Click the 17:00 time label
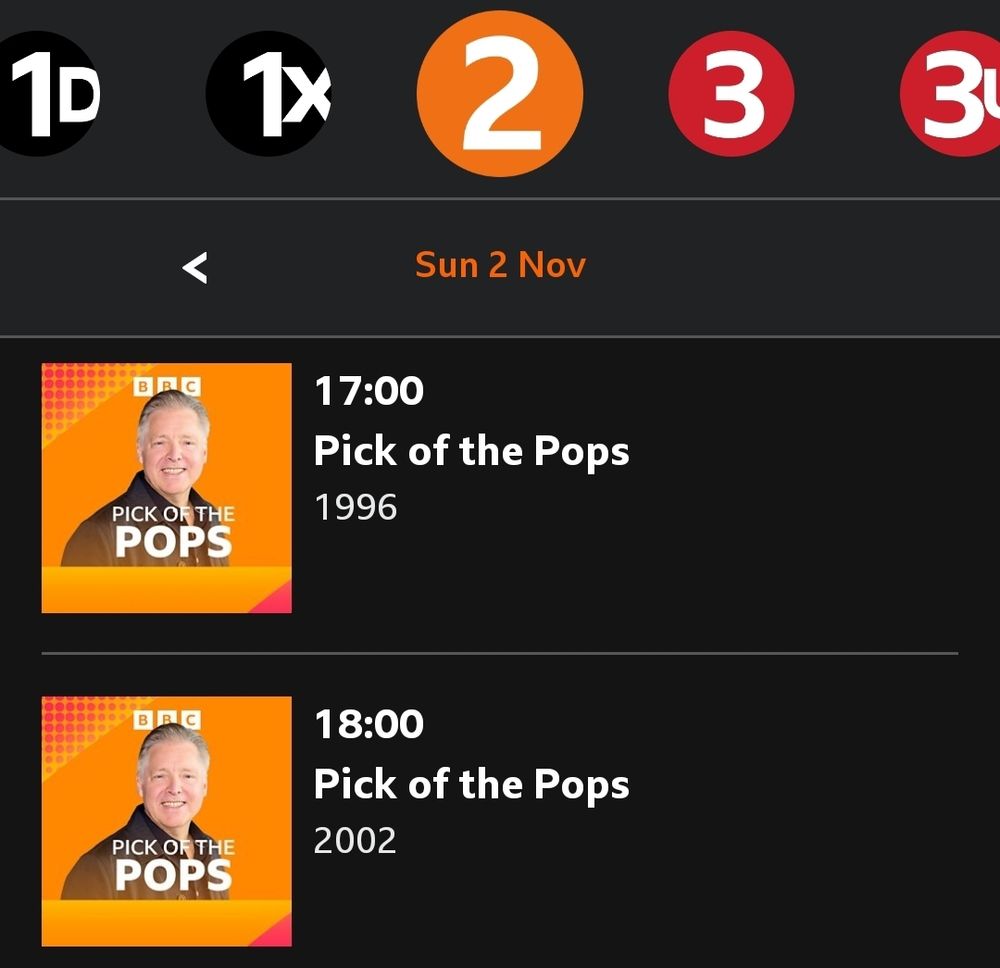 tap(369, 390)
